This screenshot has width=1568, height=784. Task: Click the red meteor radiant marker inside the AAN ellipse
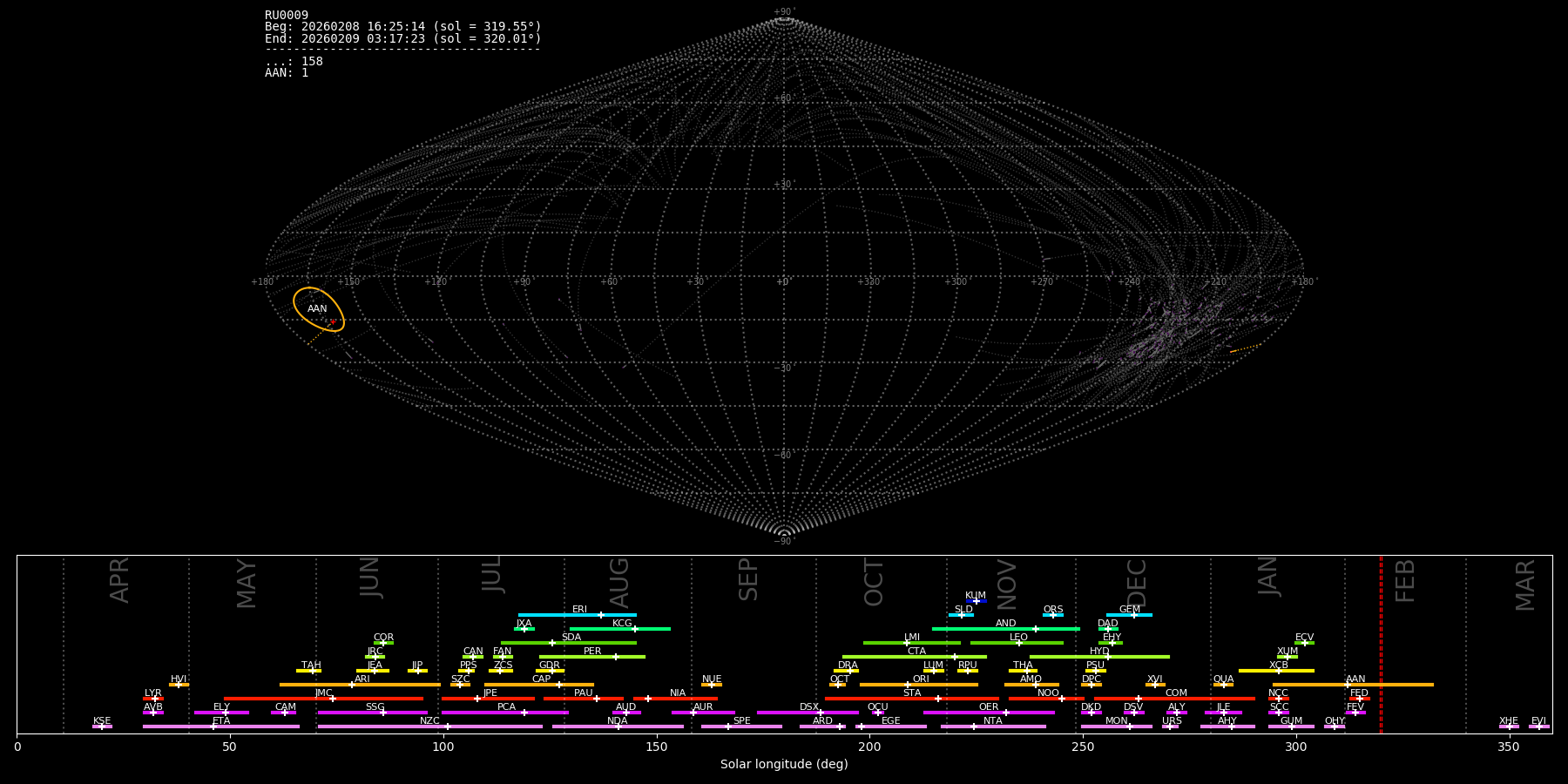333,322
